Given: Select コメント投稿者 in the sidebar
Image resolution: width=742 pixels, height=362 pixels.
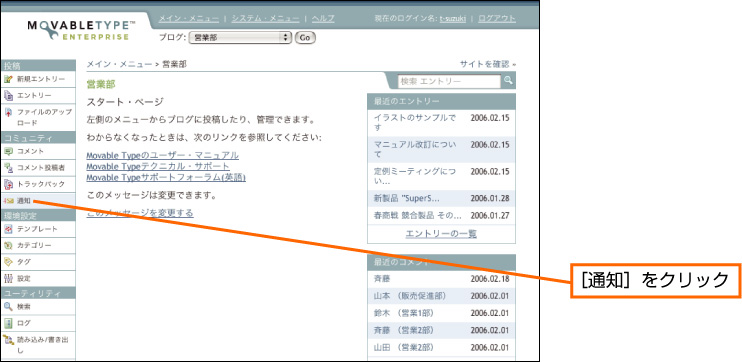Looking at the screenshot, I should 41,168.
